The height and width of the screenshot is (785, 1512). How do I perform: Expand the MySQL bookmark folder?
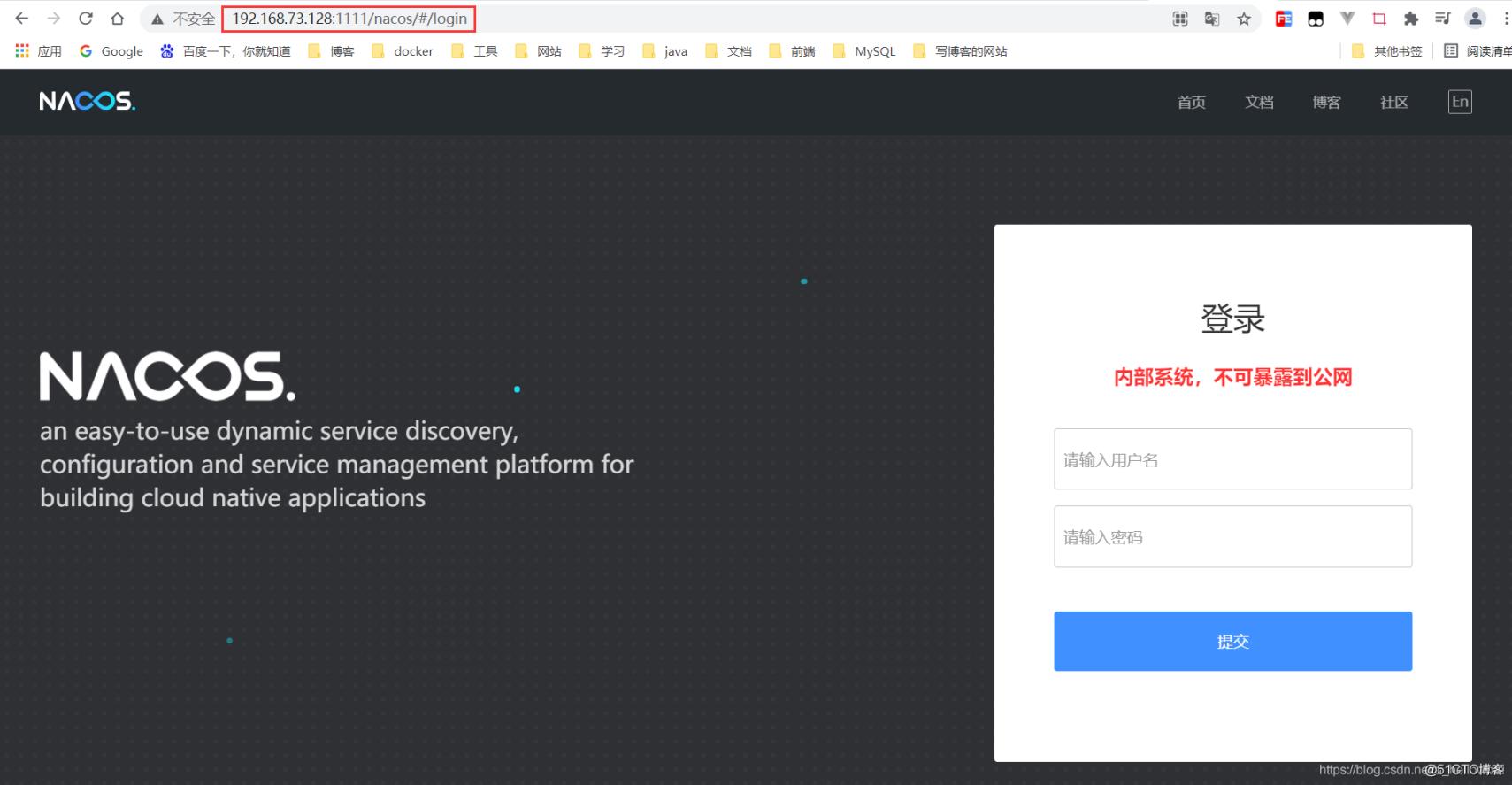(864, 51)
